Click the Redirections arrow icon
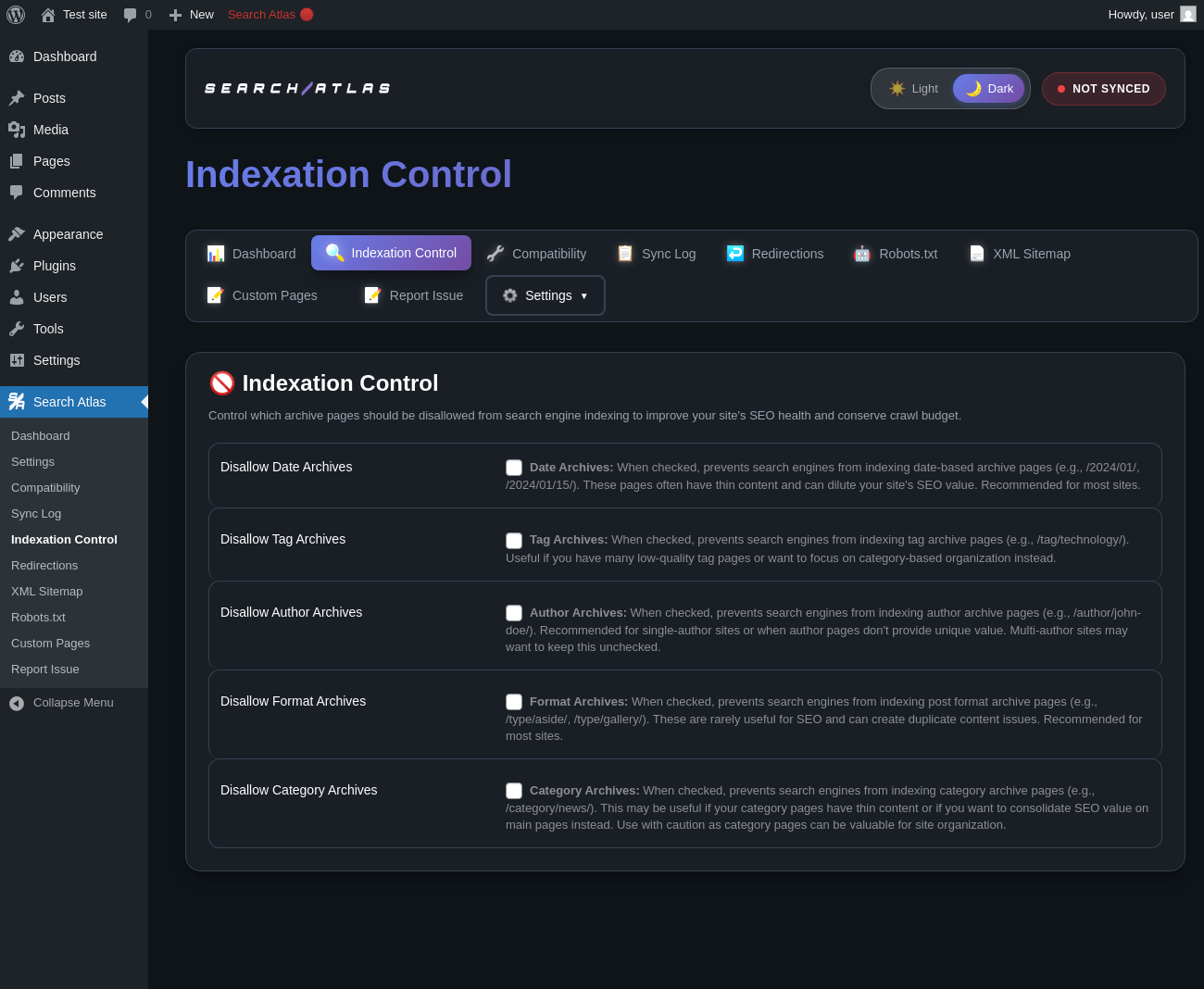This screenshot has width=1204, height=989. (x=735, y=254)
